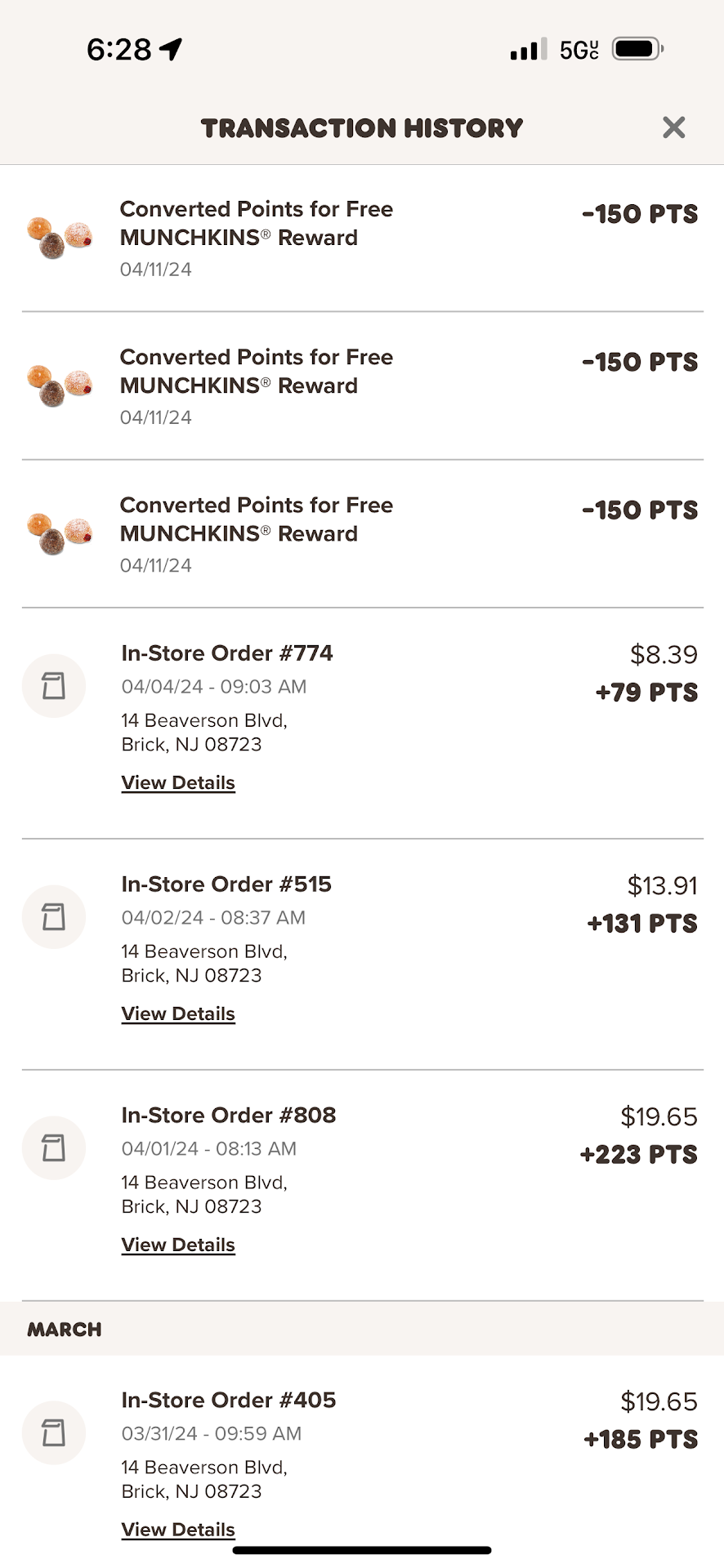
Task: Tap the third Munchkins reward image
Action: (x=60, y=533)
